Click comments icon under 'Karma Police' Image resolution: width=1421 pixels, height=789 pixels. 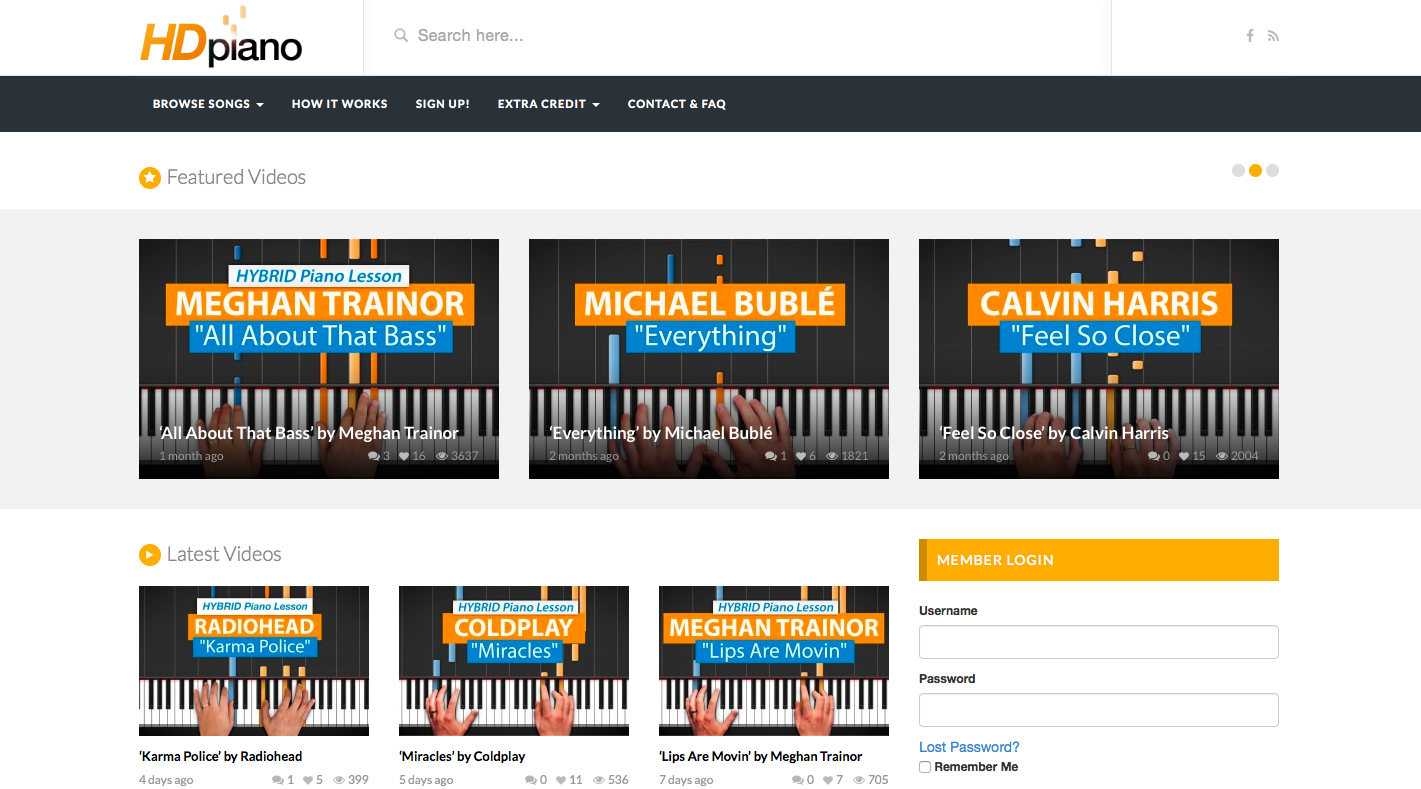pos(278,780)
